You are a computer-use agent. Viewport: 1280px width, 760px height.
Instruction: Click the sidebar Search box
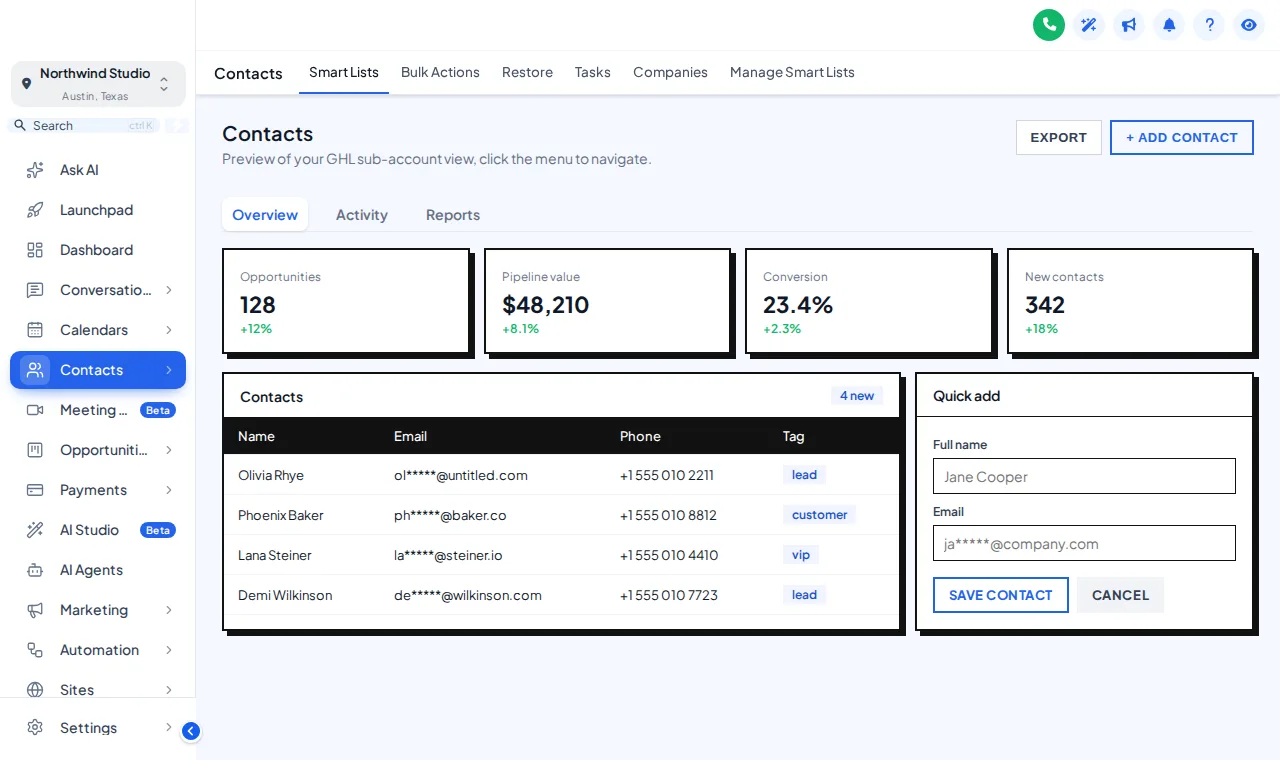(85, 125)
